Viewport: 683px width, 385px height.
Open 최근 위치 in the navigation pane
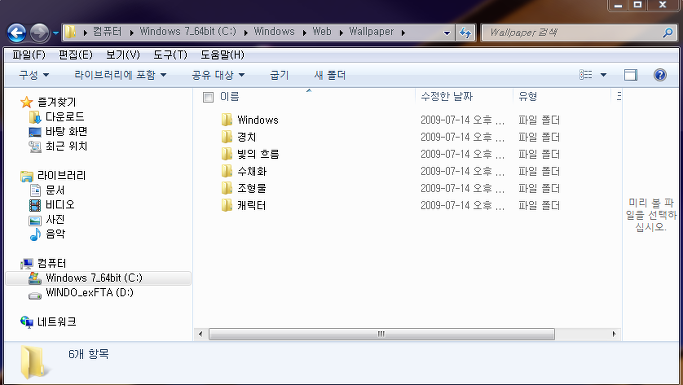58,146
